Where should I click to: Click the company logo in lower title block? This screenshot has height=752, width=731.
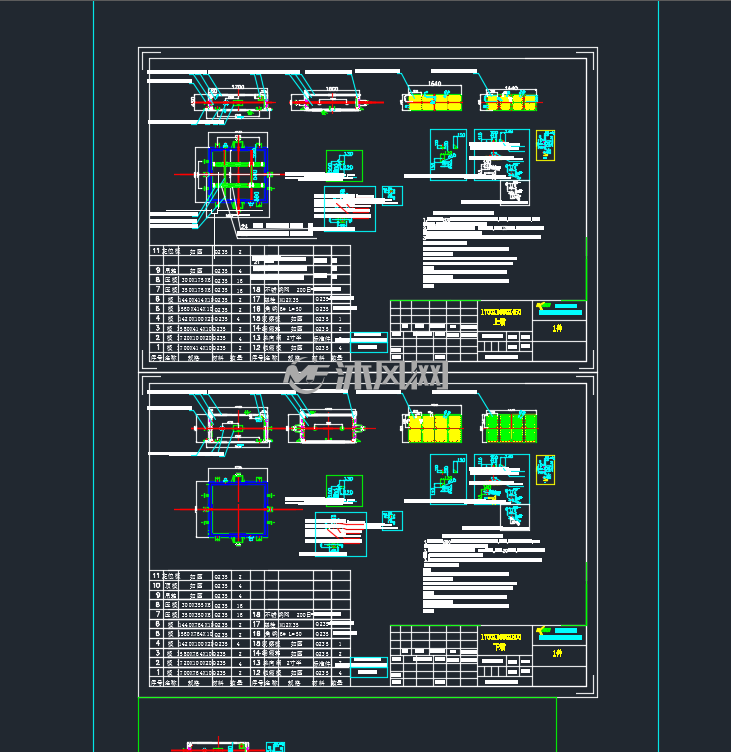pos(543,630)
